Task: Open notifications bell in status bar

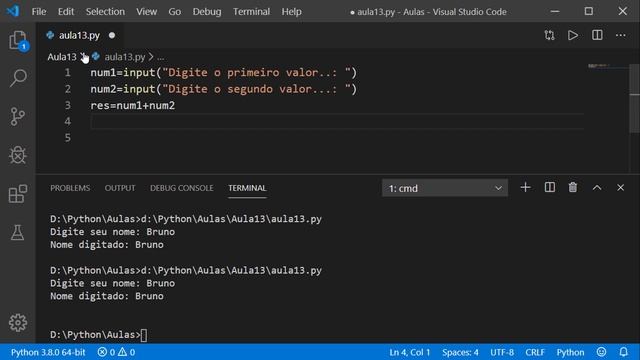Action: (x=623, y=352)
